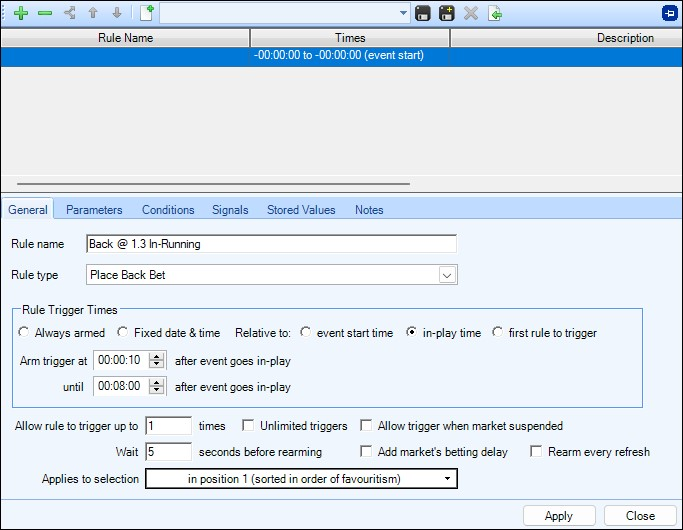683x530 pixels.
Task: Expand the Rule type dropdown
Action: (447, 275)
